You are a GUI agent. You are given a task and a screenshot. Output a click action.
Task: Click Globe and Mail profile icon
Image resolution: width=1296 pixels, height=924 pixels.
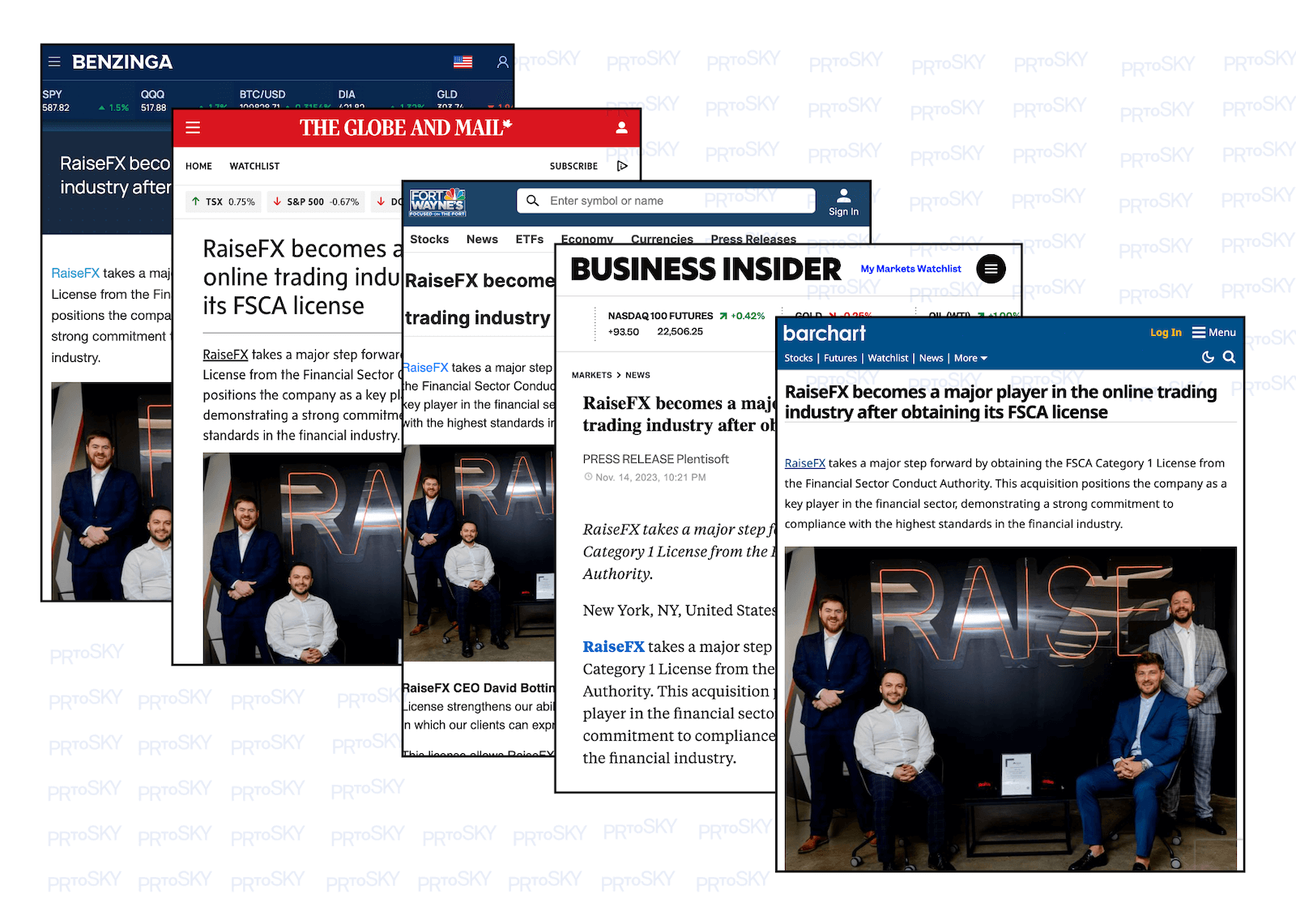coord(621,127)
